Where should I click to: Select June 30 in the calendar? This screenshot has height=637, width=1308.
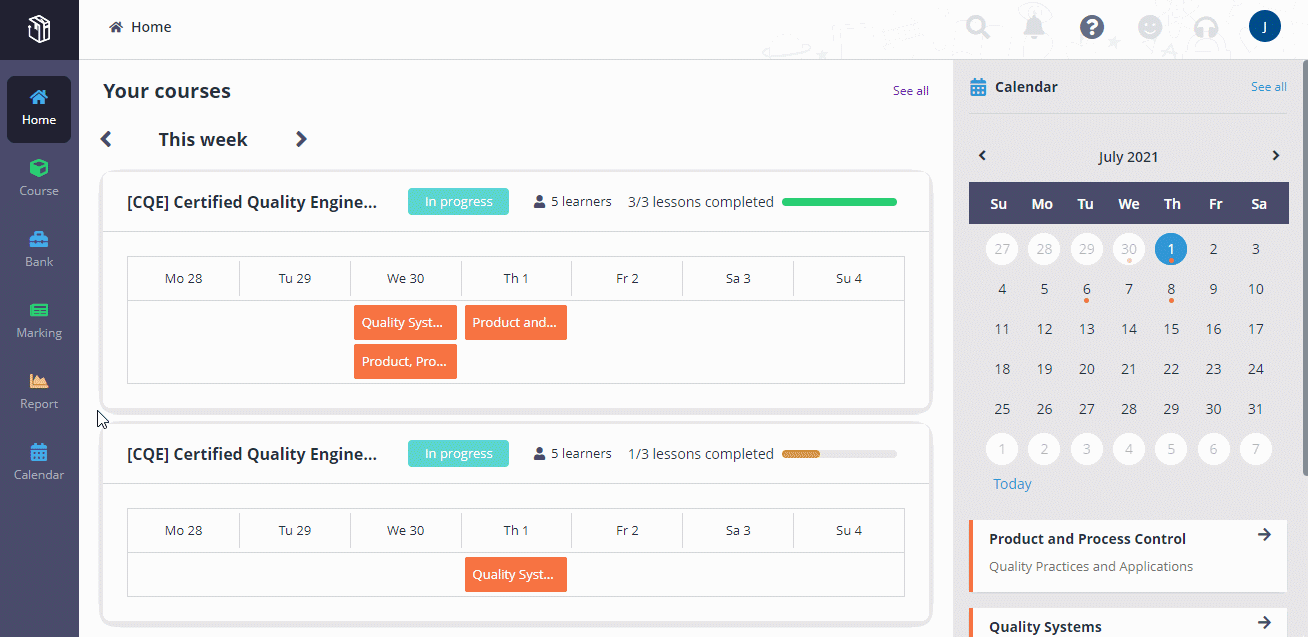(1129, 249)
